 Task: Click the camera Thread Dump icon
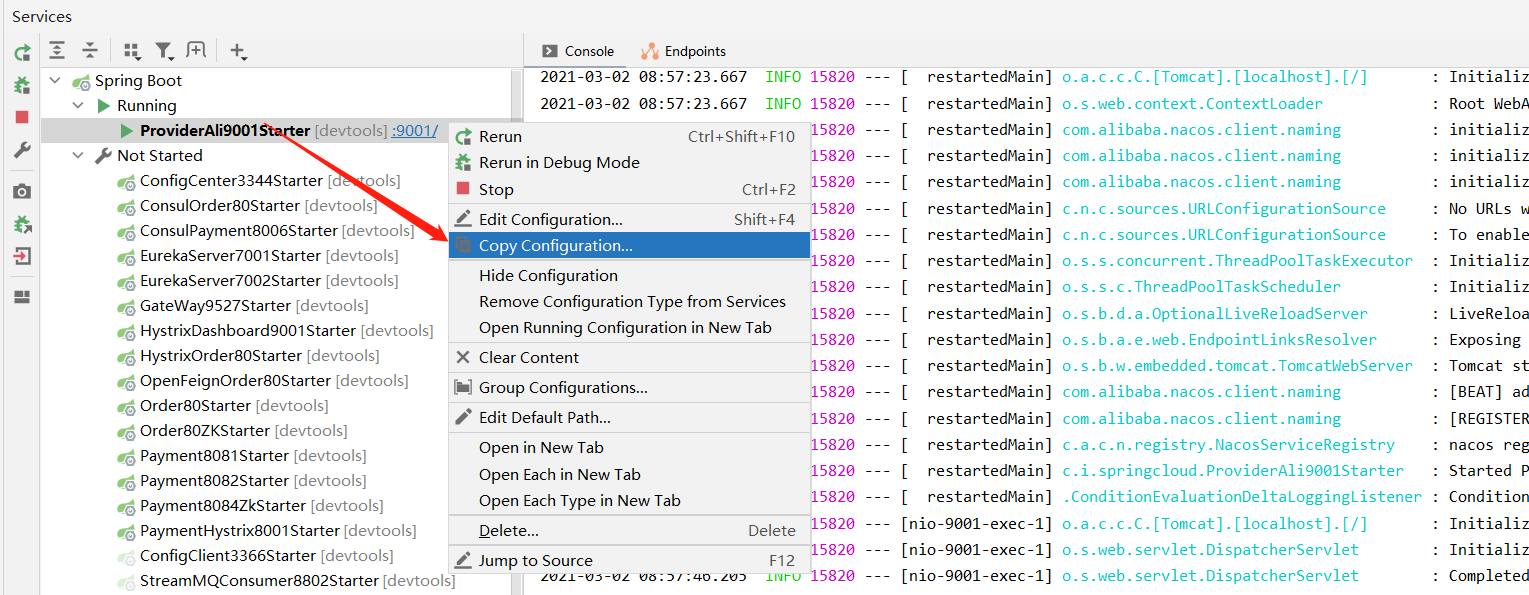(x=22, y=191)
